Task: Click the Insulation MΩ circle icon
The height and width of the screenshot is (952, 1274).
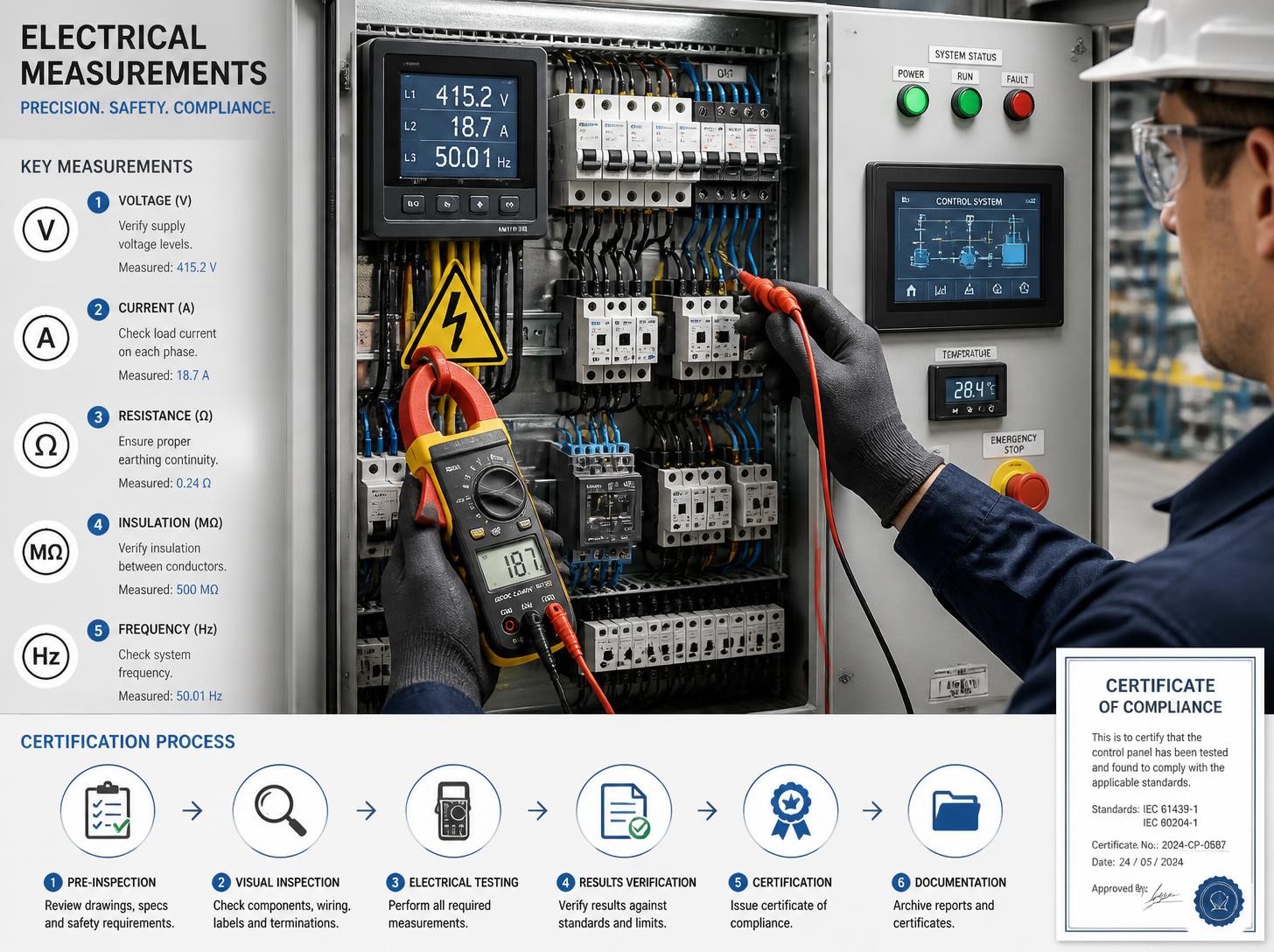Action: 46,552
